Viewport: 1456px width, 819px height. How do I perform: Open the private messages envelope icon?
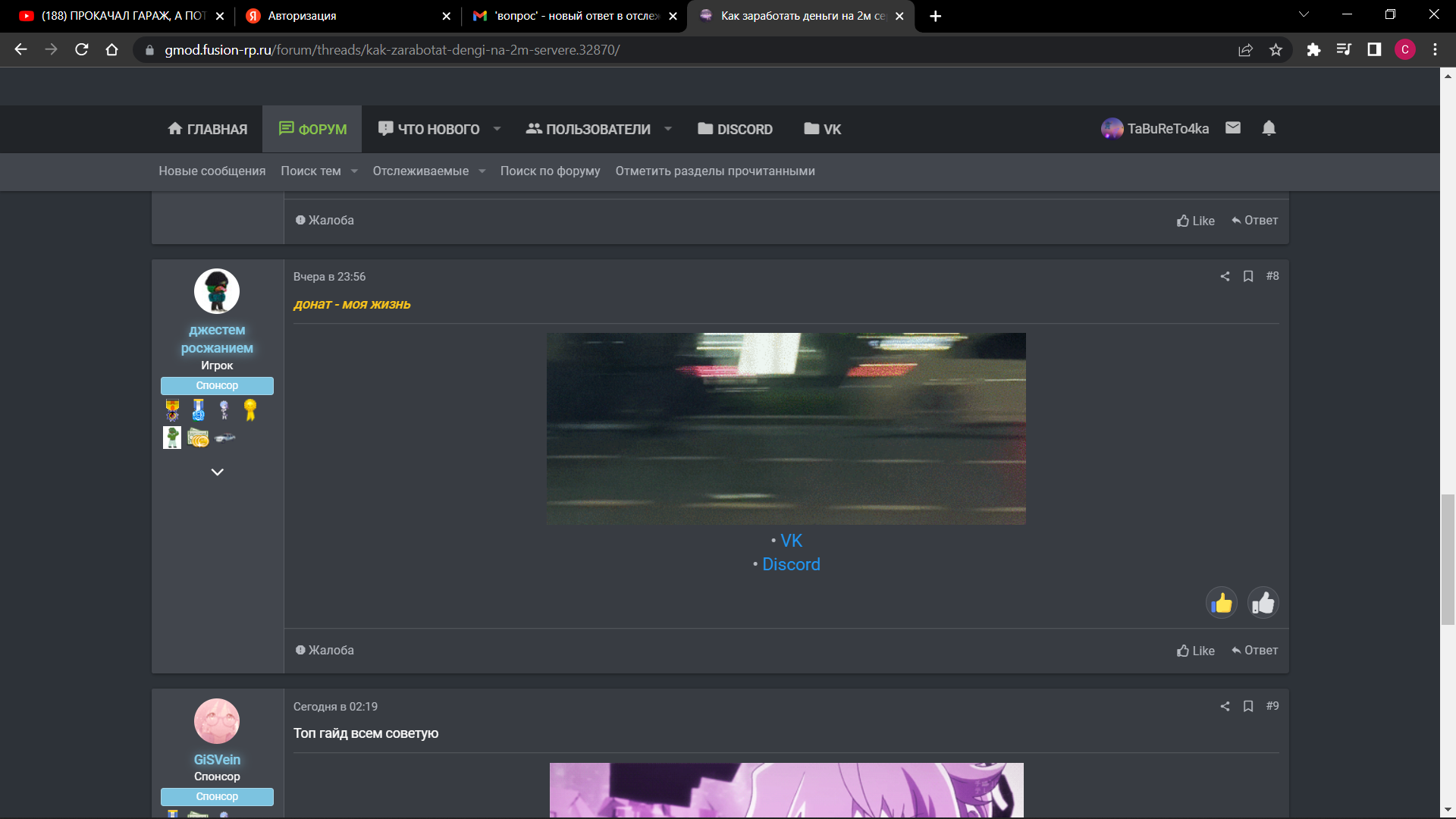click(1233, 128)
